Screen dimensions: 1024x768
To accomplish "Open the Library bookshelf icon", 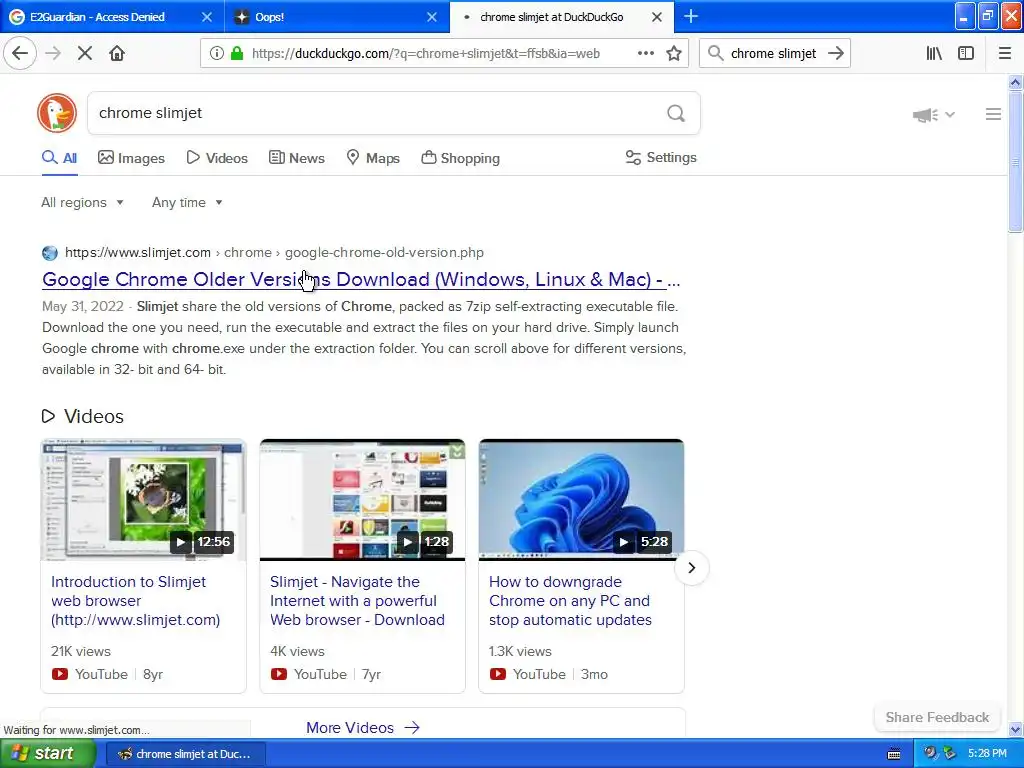I will [x=934, y=53].
